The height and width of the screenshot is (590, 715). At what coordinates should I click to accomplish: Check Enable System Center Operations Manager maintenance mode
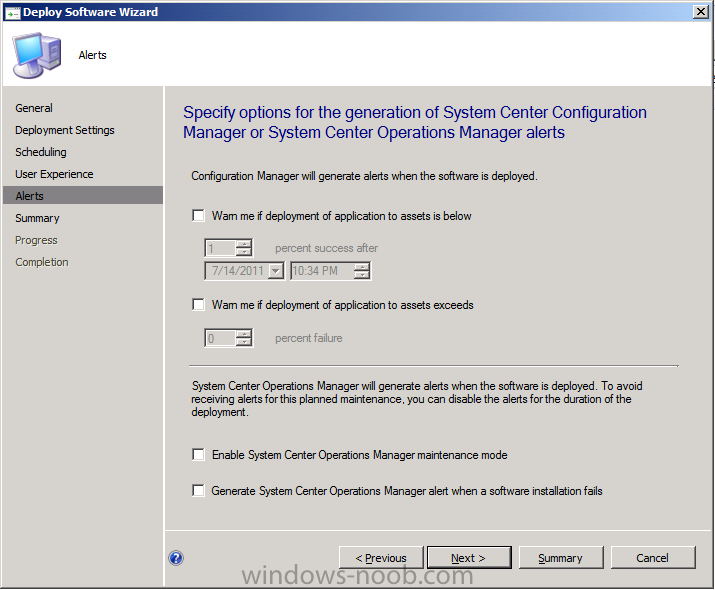[198, 454]
